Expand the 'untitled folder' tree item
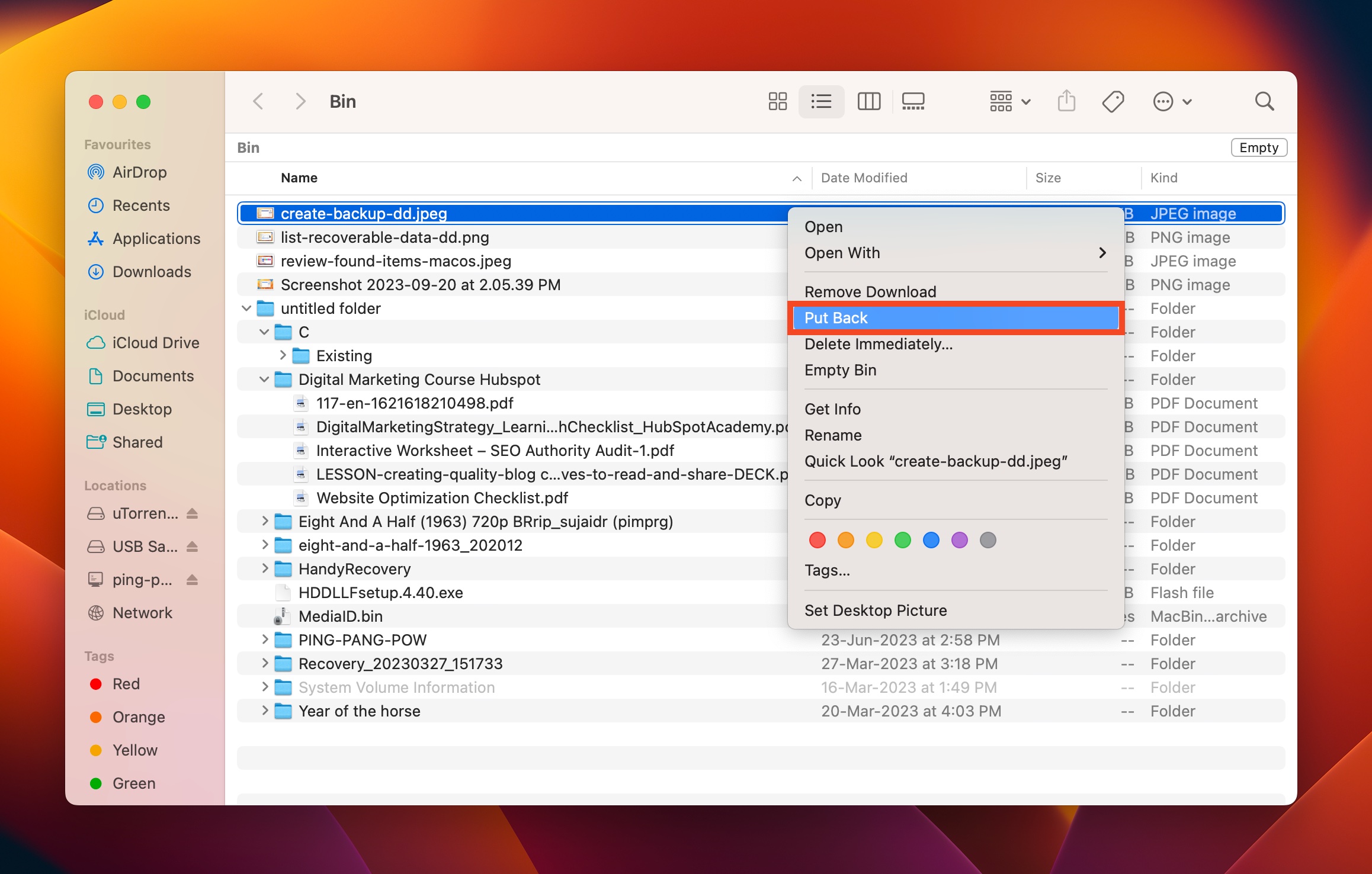Screen dimensions: 1372x874 pos(247,308)
